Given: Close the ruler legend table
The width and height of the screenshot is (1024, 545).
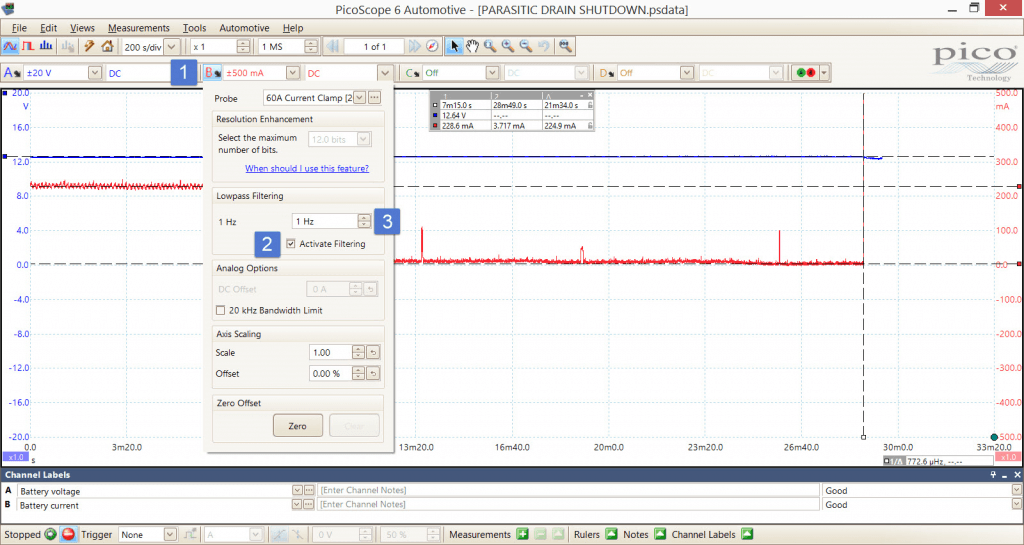Looking at the screenshot, I should (x=590, y=95).
